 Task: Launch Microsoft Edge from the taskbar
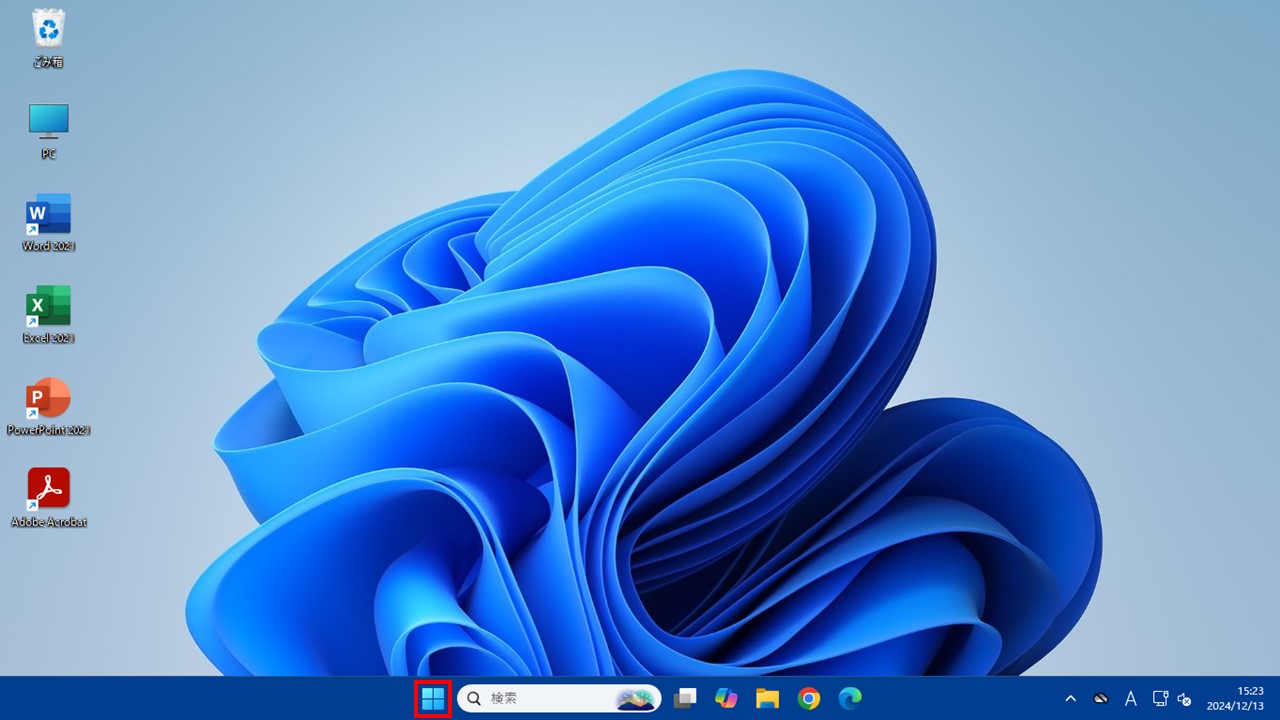(850, 698)
